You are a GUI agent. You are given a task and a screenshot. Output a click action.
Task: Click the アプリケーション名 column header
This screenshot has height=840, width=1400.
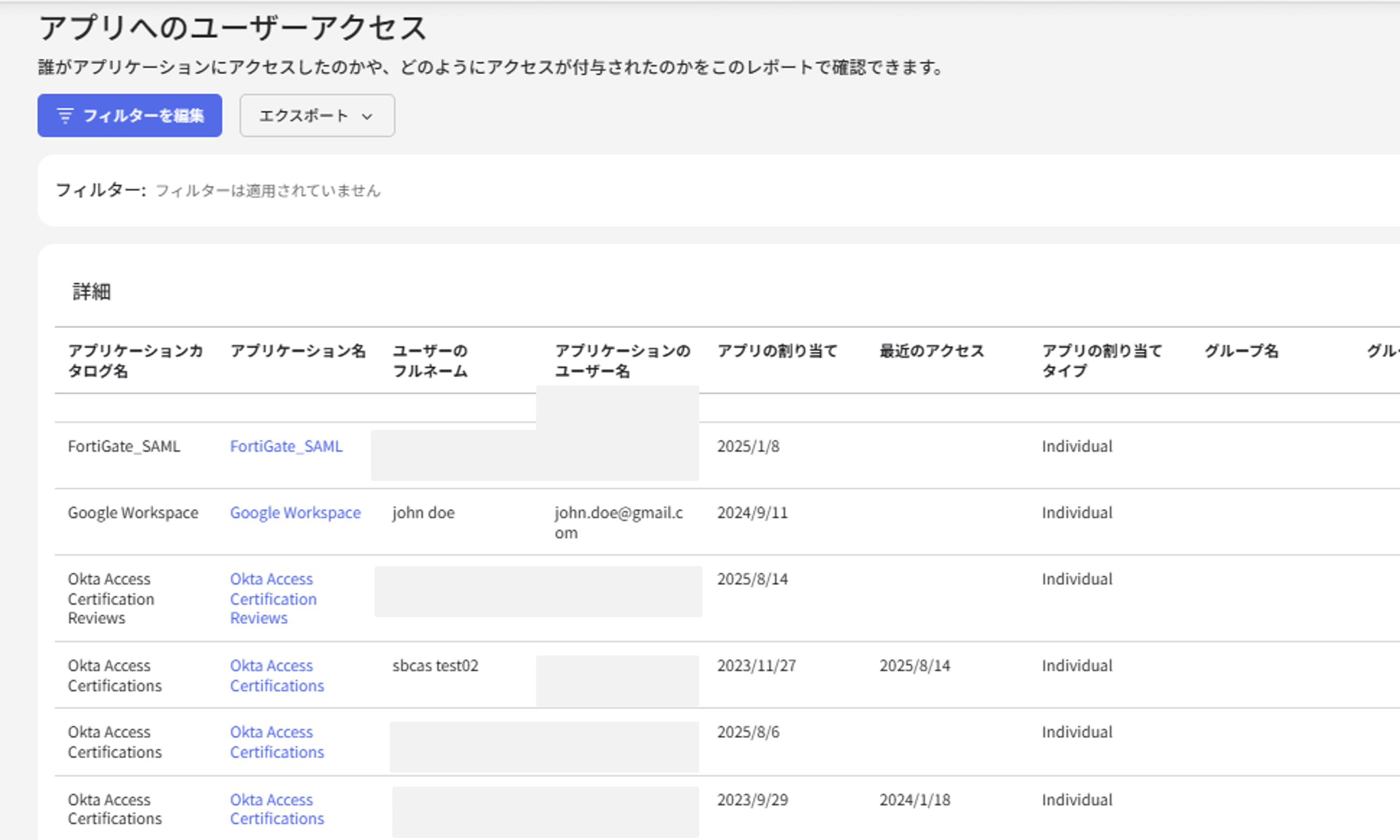[x=298, y=351]
